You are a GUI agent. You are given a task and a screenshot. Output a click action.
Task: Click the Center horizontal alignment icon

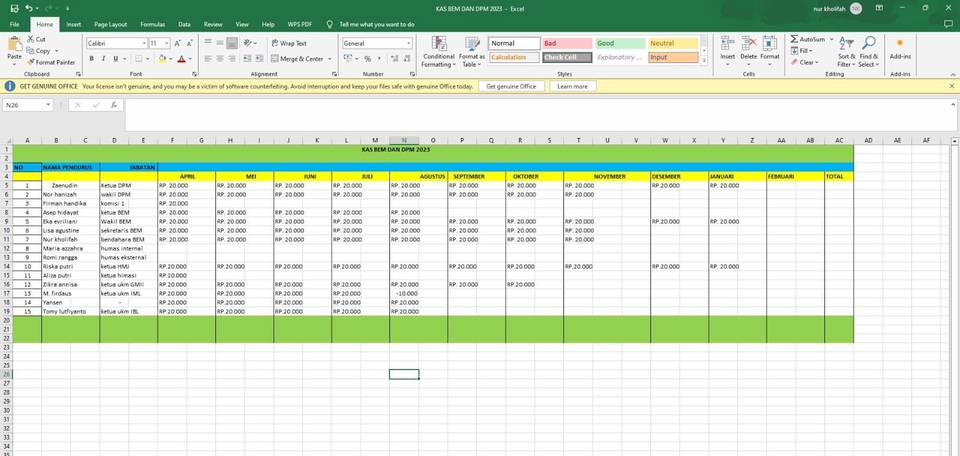click(220, 59)
